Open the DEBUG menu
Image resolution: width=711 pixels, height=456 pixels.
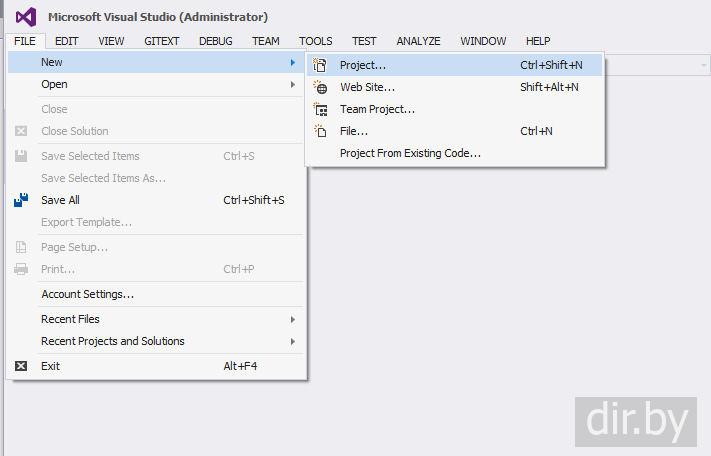coord(215,41)
